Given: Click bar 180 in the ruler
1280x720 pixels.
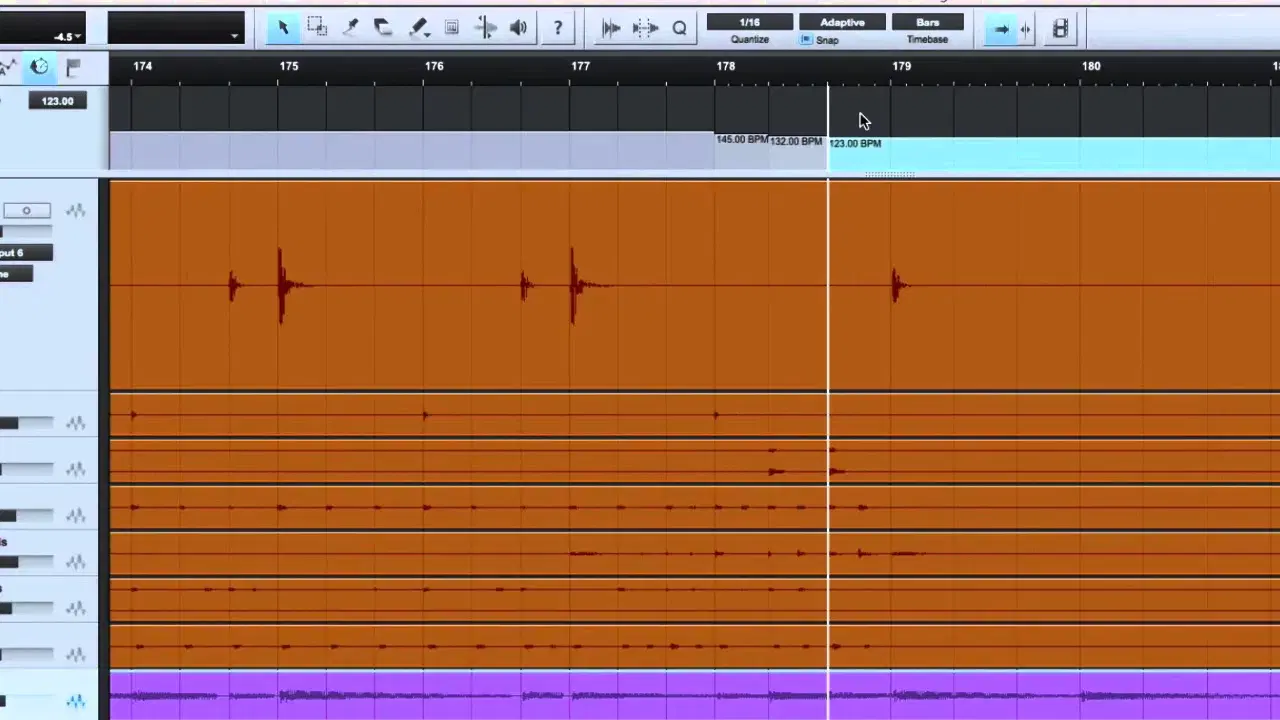Looking at the screenshot, I should [1091, 66].
